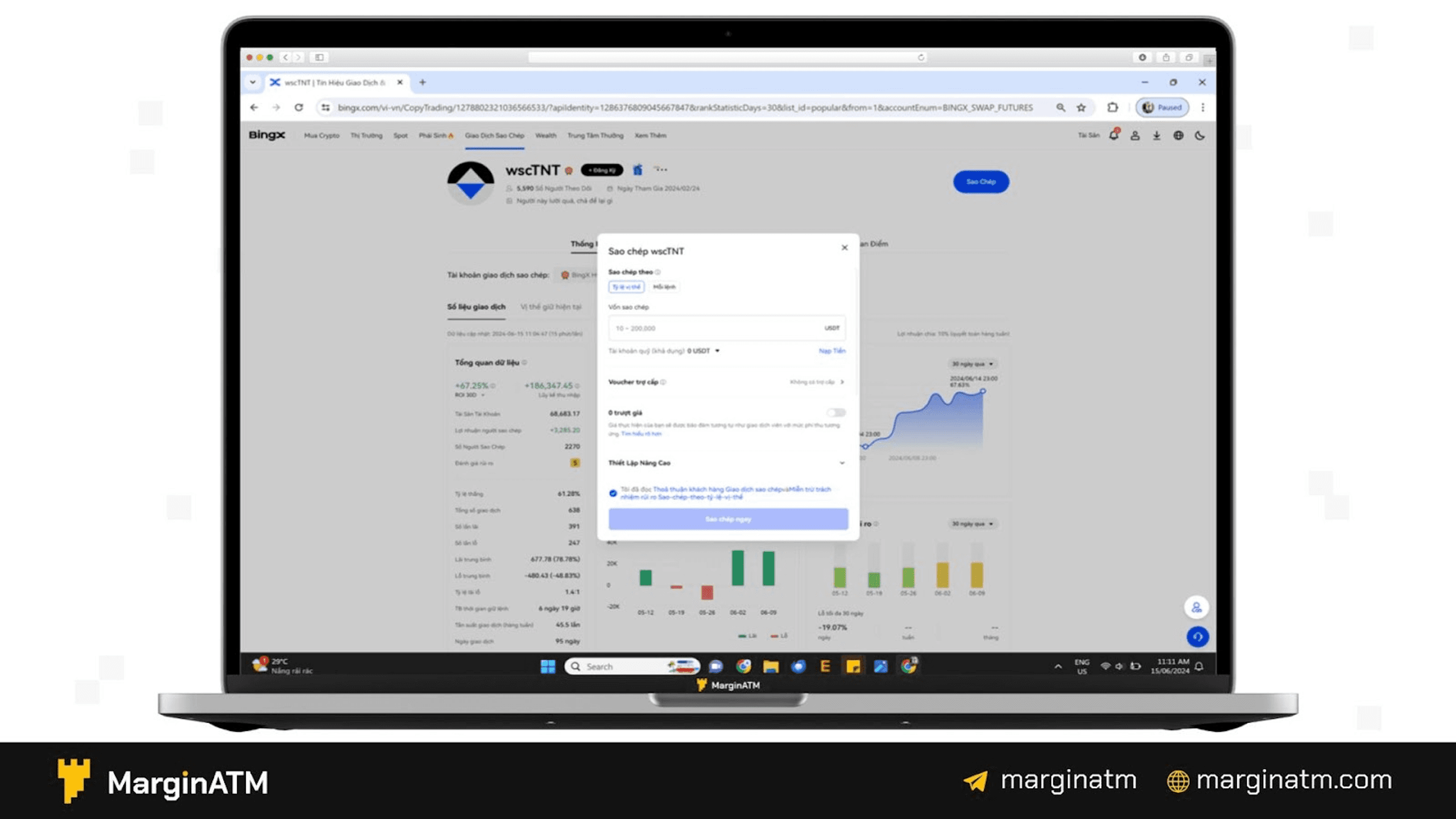Click the site info icon in address bar
The image size is (1456, 819).
325,107
